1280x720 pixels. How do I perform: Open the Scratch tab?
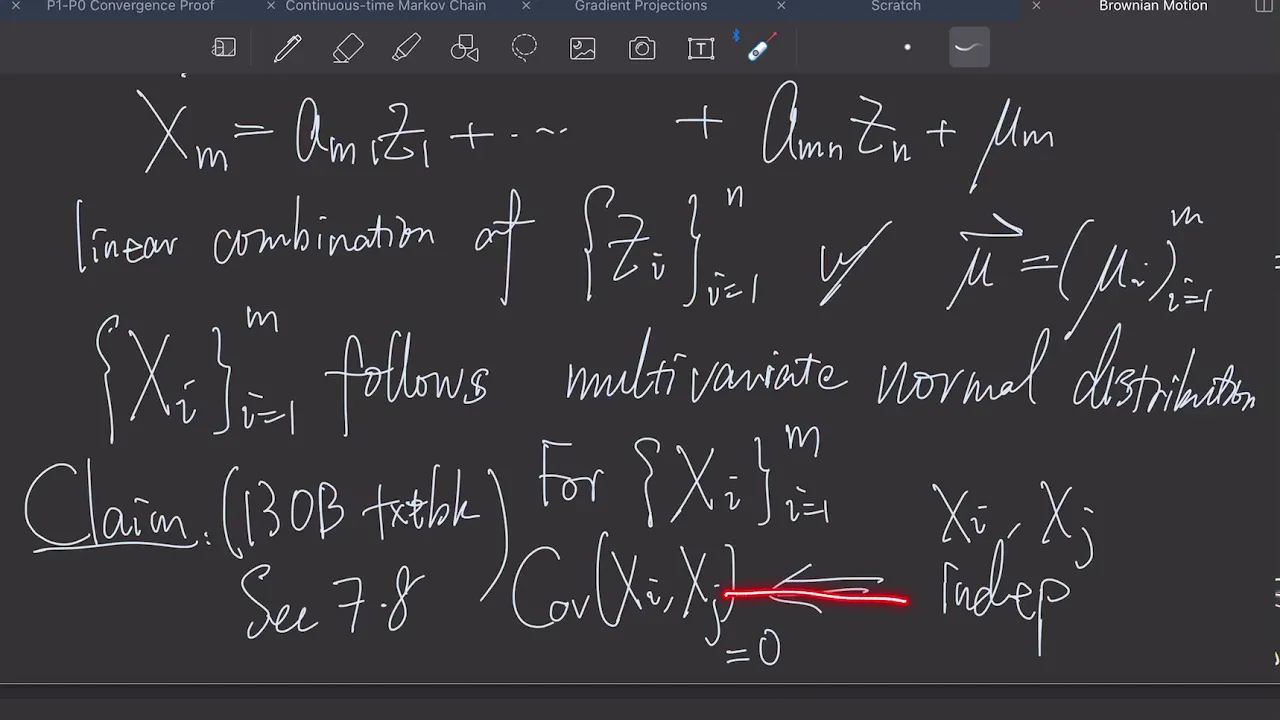tap(895, 6)
